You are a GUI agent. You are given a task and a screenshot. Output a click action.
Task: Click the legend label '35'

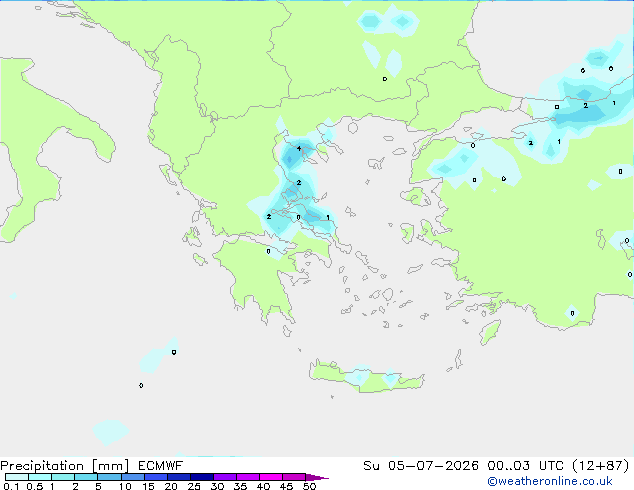pos(240,486)
